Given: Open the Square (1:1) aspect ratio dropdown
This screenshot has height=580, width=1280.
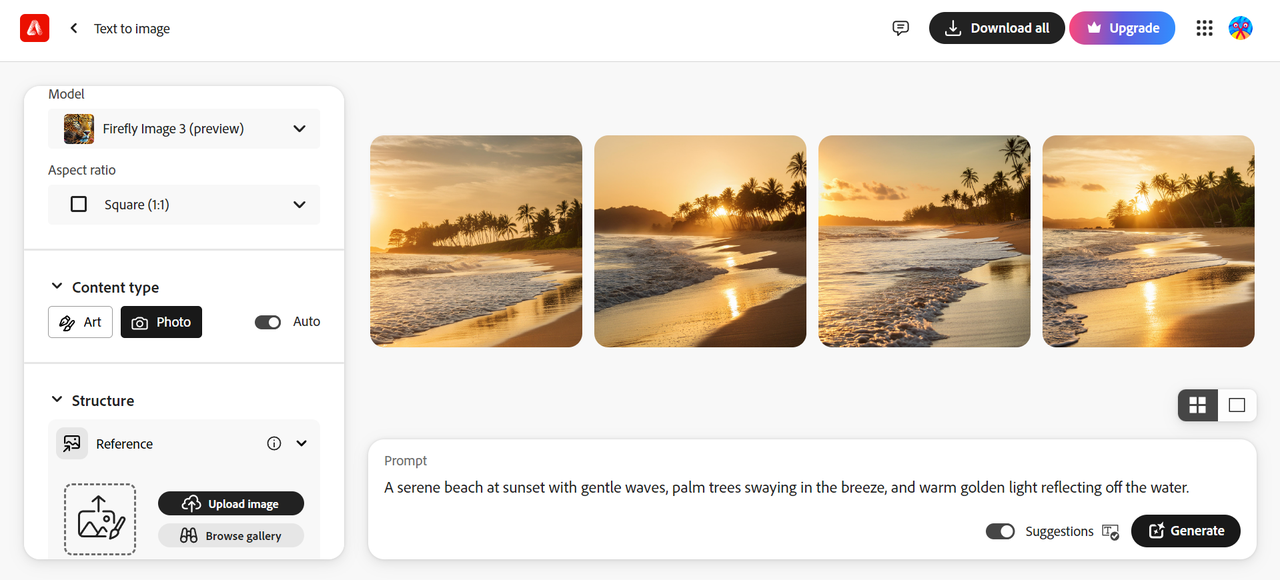Looking at the screenshot, I should click(x=184, y=205).
